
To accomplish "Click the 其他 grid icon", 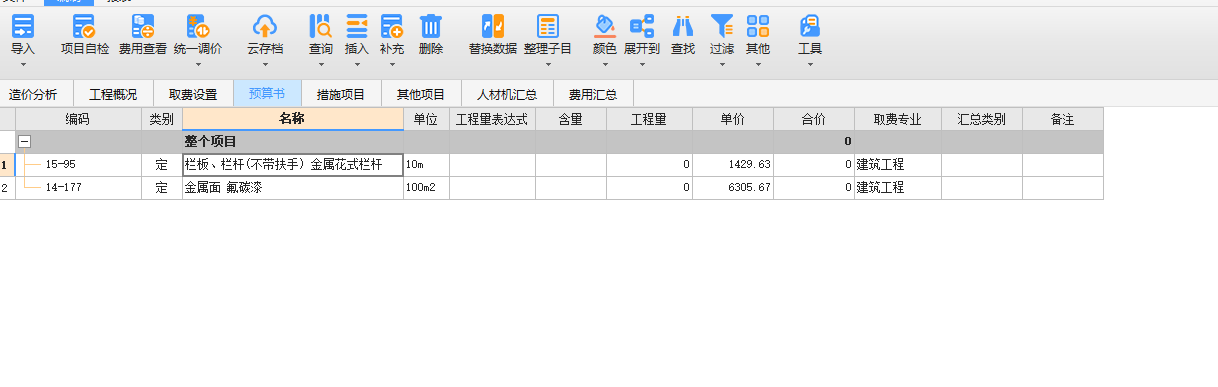I will (758, 26).
